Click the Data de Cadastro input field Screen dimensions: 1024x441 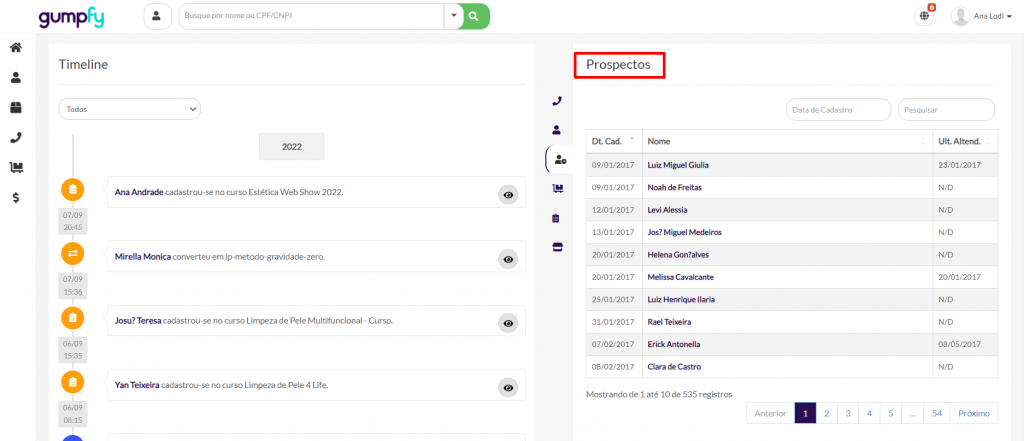coord(838,109)
